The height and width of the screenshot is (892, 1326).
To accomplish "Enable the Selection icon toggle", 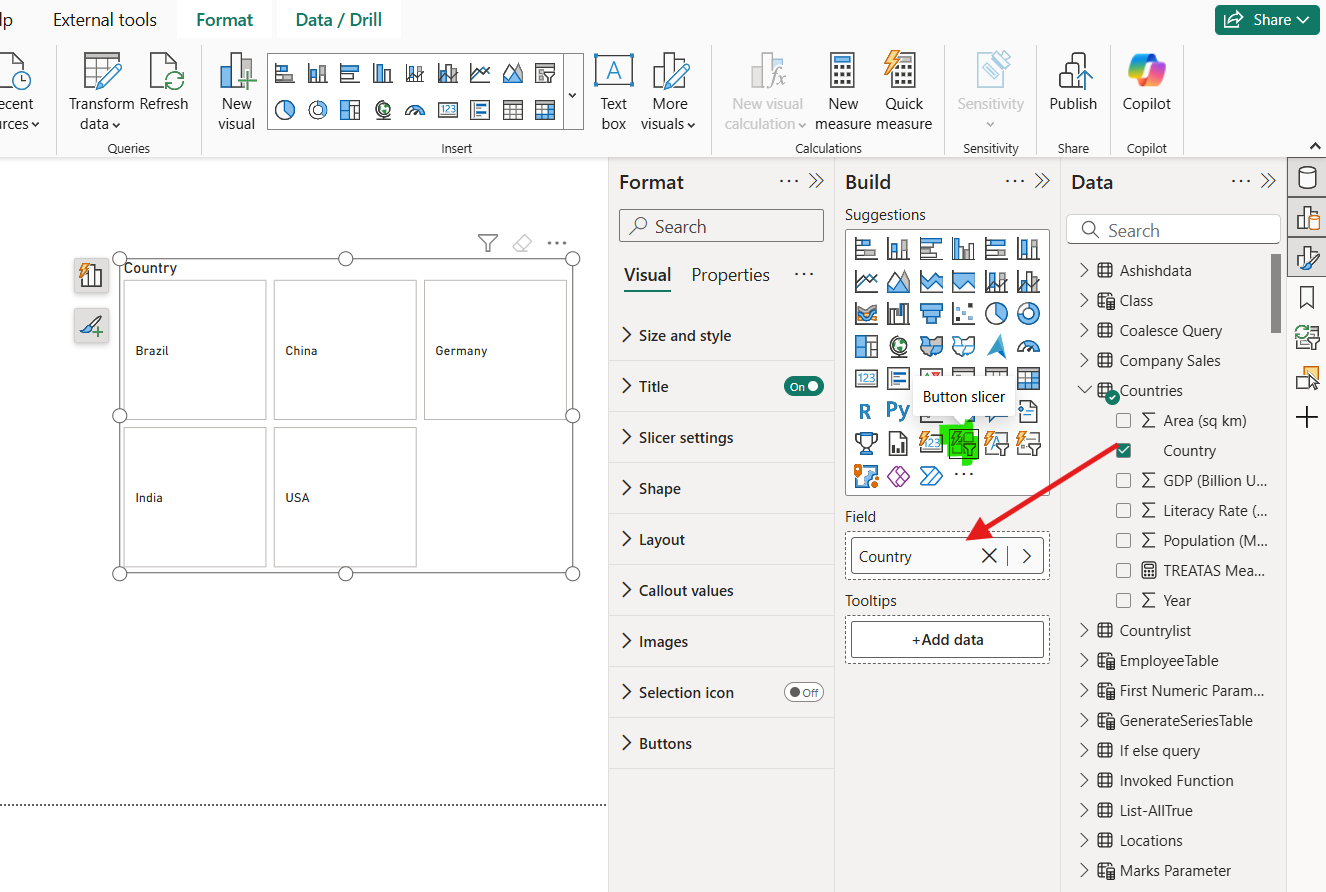I will 804,692.
